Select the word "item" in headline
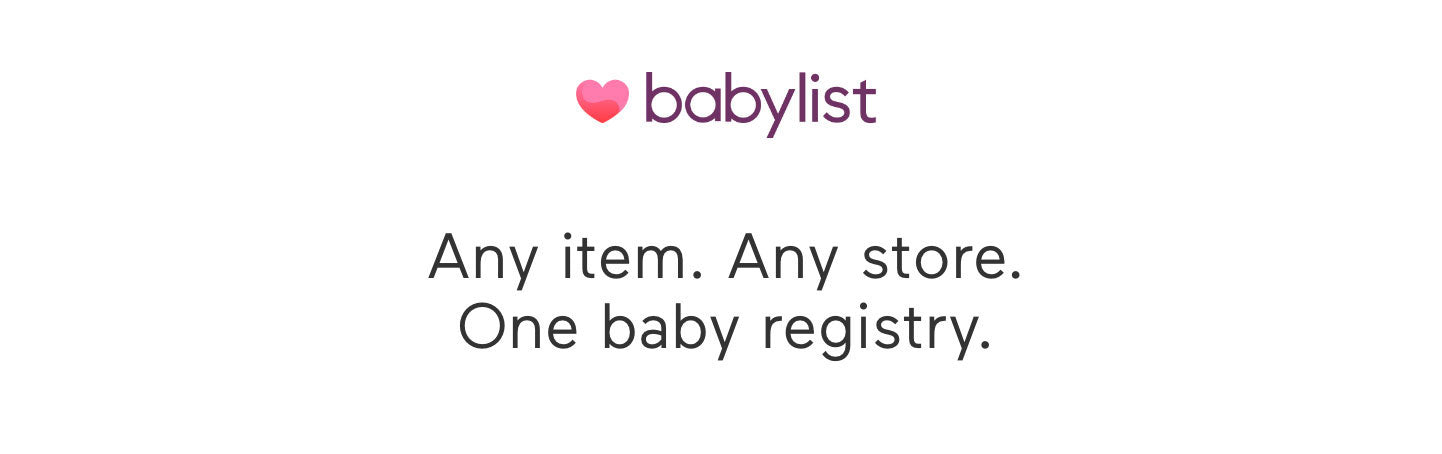The image size is (1442, 454). 625,258
